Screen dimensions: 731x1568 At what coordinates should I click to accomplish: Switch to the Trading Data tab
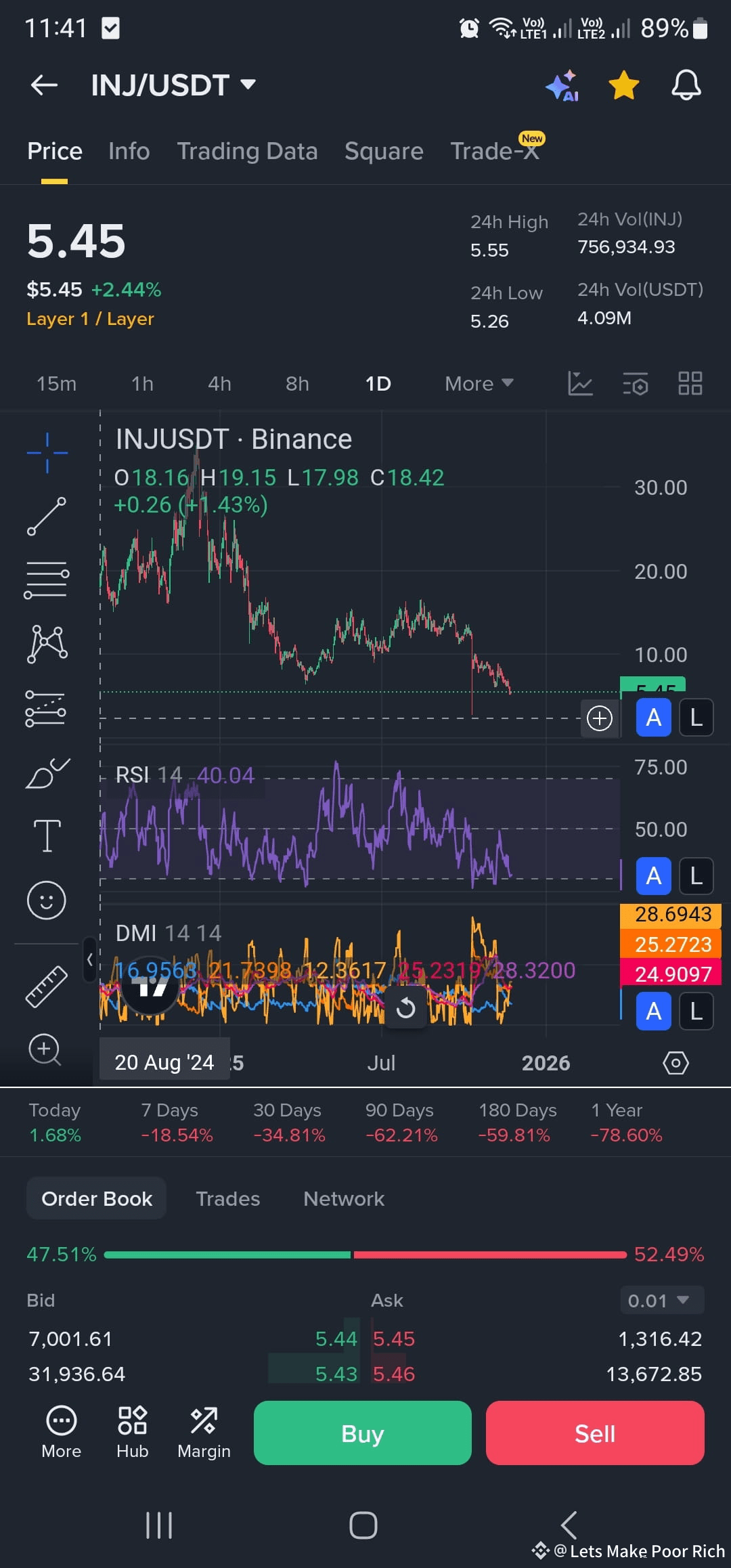tap(247, 151)
